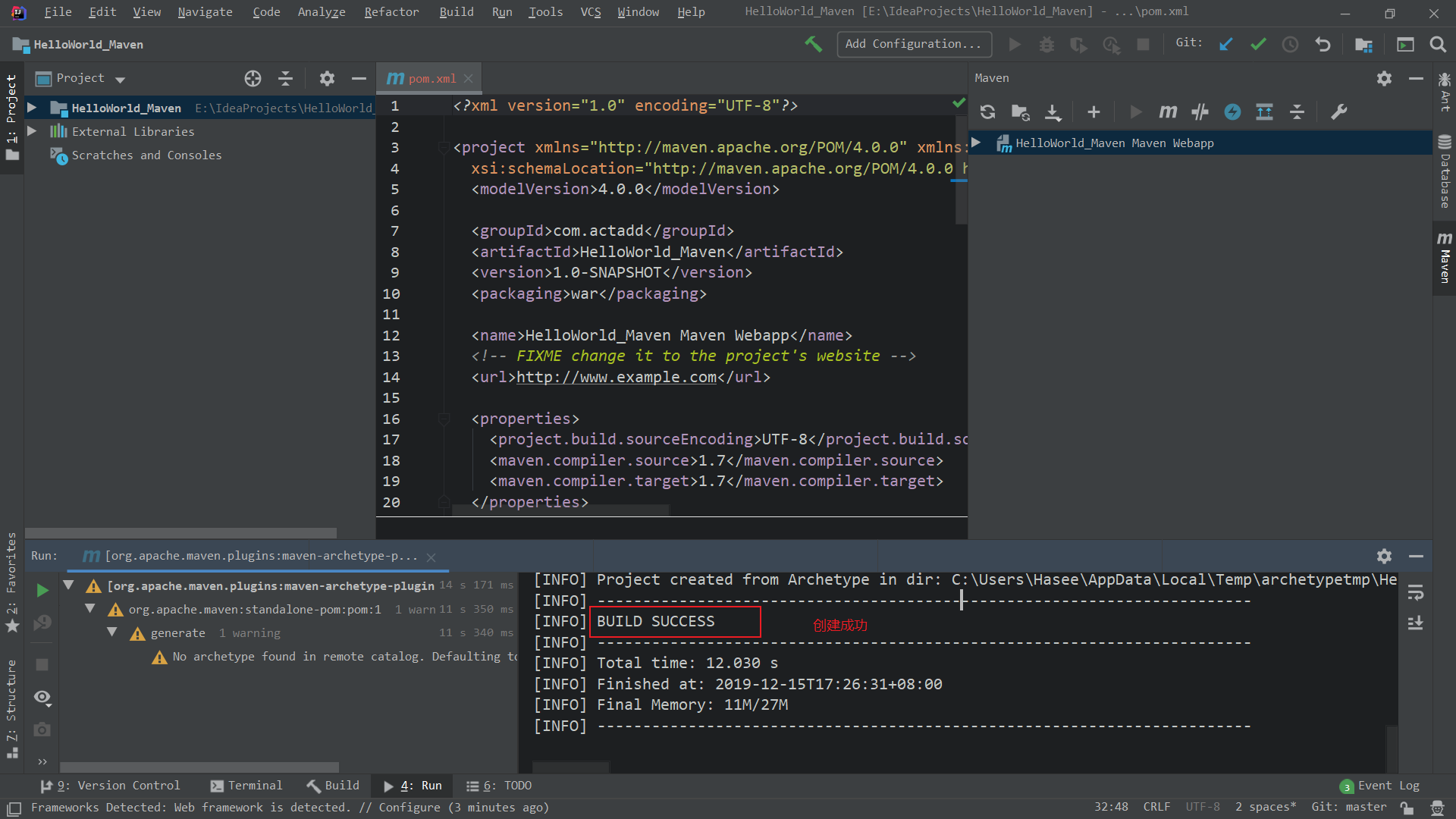Open the Project view dropdown
This screenshot has height=819, width=1456.
120,79
